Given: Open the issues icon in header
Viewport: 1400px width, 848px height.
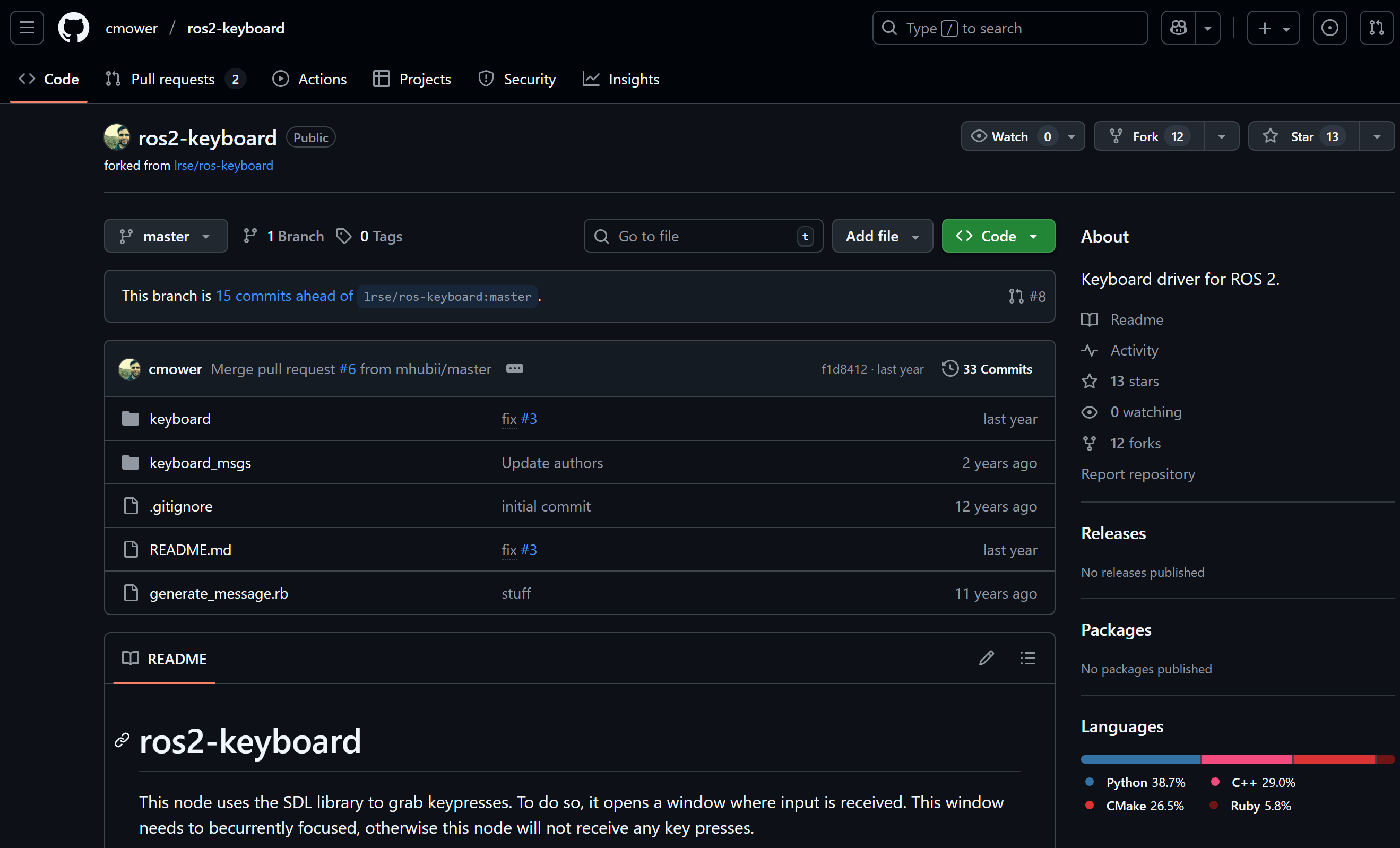Looking at the screenshot, I should coord(1329,28).
